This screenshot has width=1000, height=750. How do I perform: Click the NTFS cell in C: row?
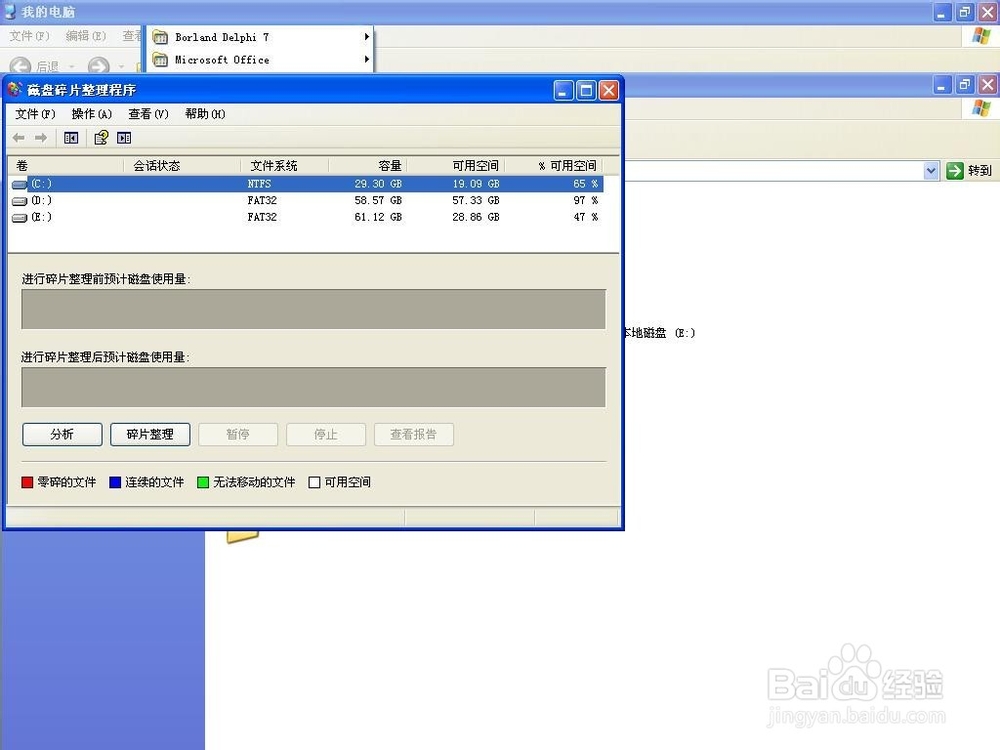coord(259,184)
